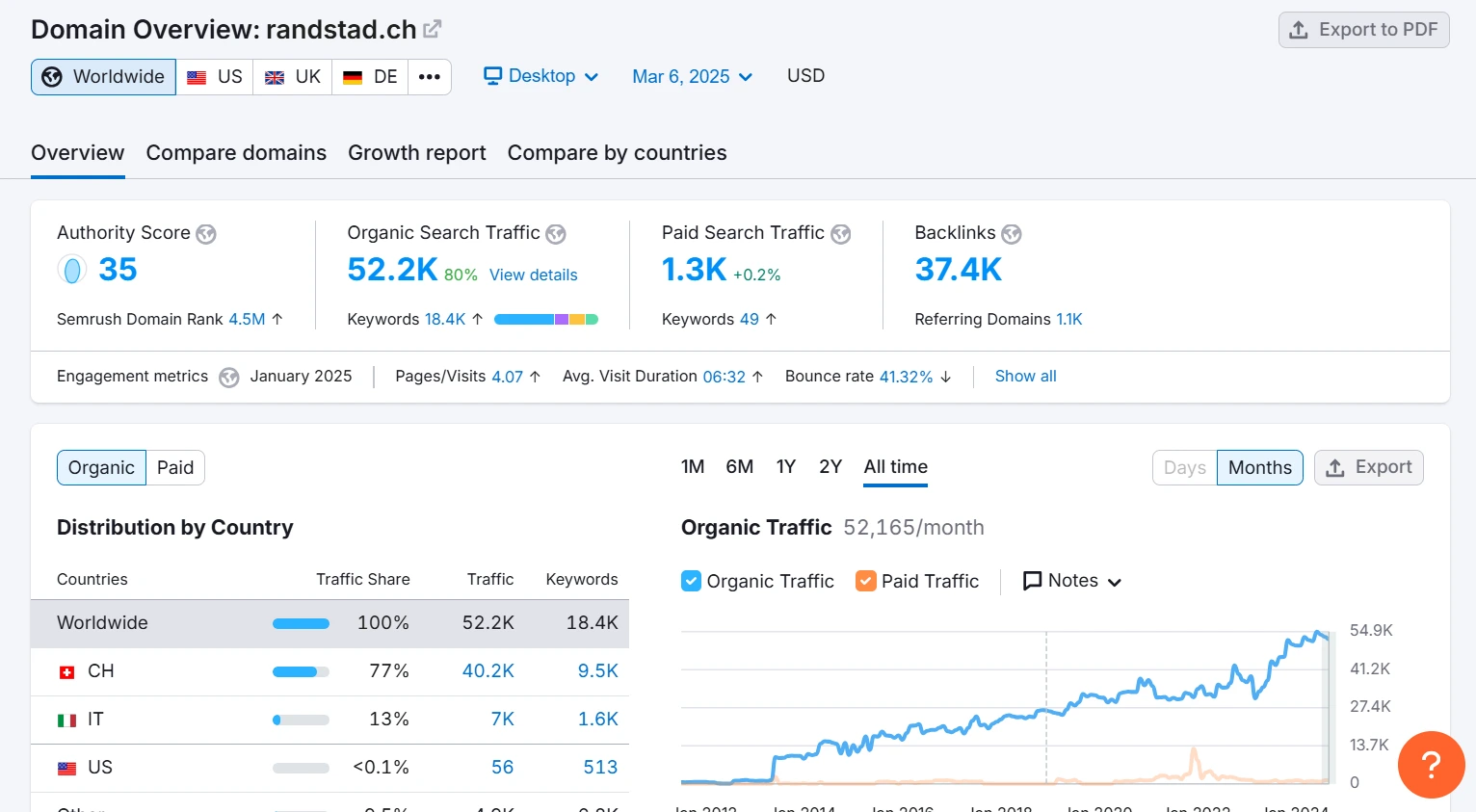
Task: Open Semrush Domain Rank 4.5M link
Action: (x=247, y=320)
